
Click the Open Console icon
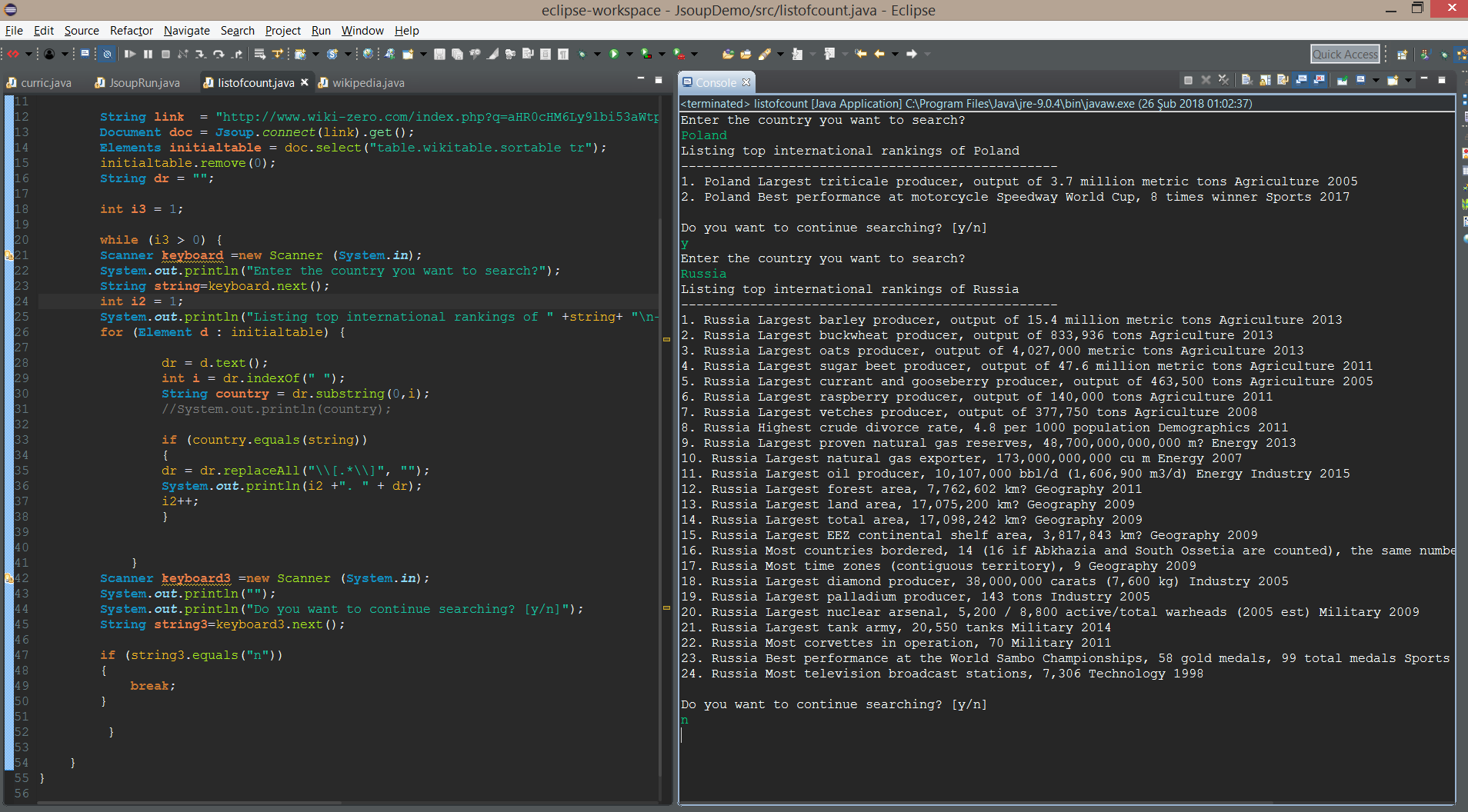(x=1393, y=80)
